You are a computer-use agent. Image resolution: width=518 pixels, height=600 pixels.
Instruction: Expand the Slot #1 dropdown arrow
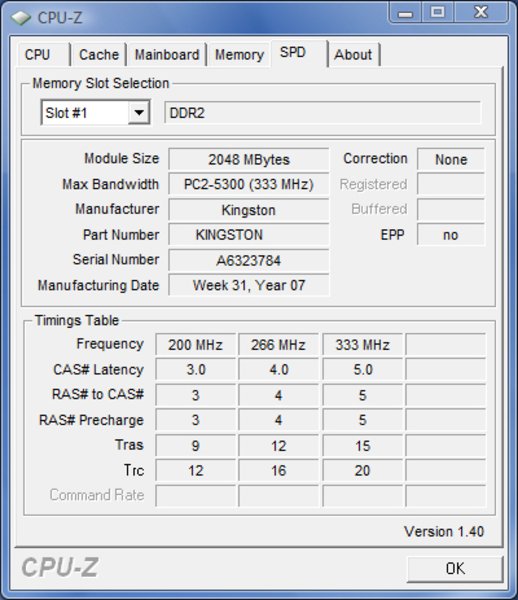(138, 112)
